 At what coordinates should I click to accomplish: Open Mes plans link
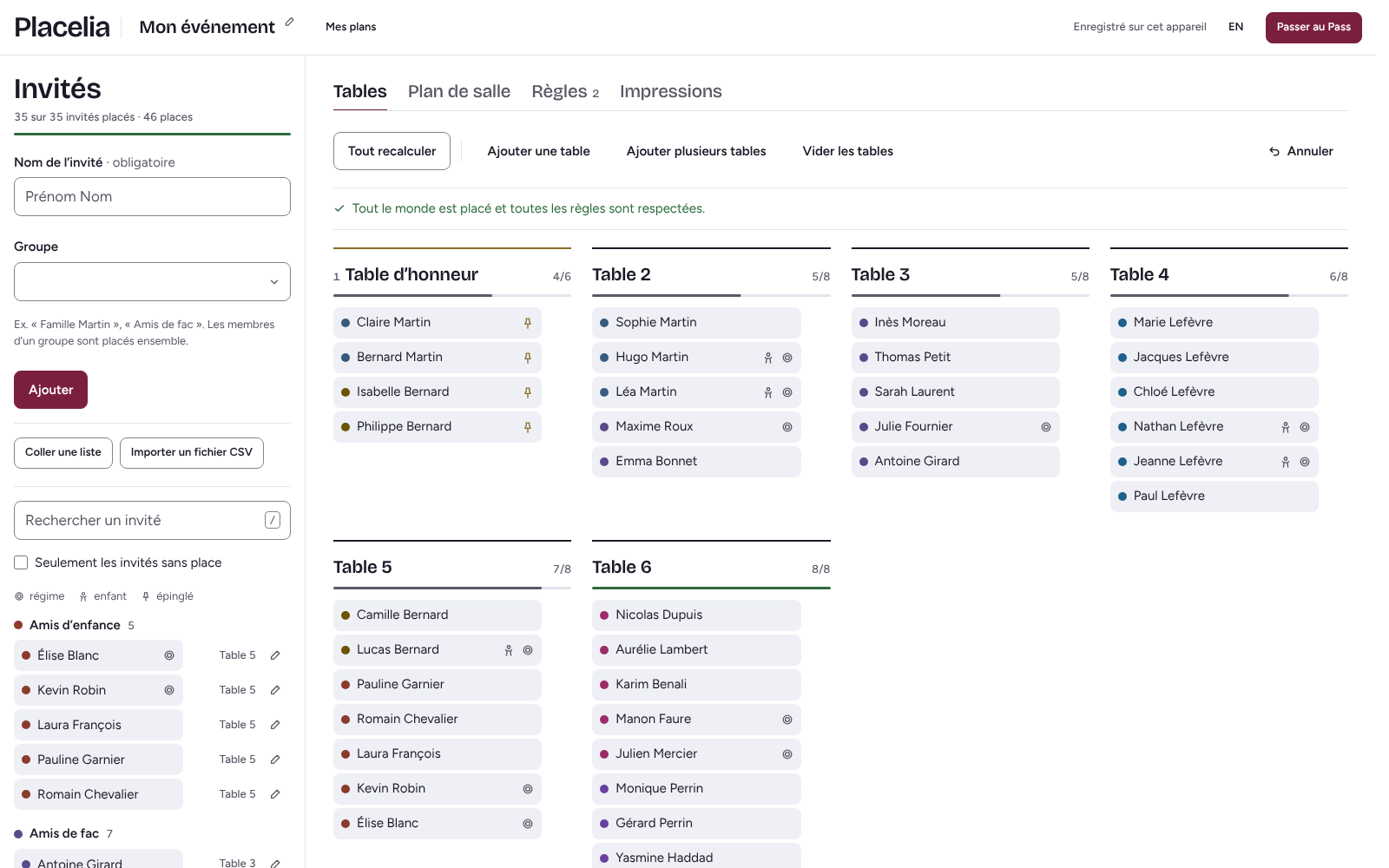351,27
